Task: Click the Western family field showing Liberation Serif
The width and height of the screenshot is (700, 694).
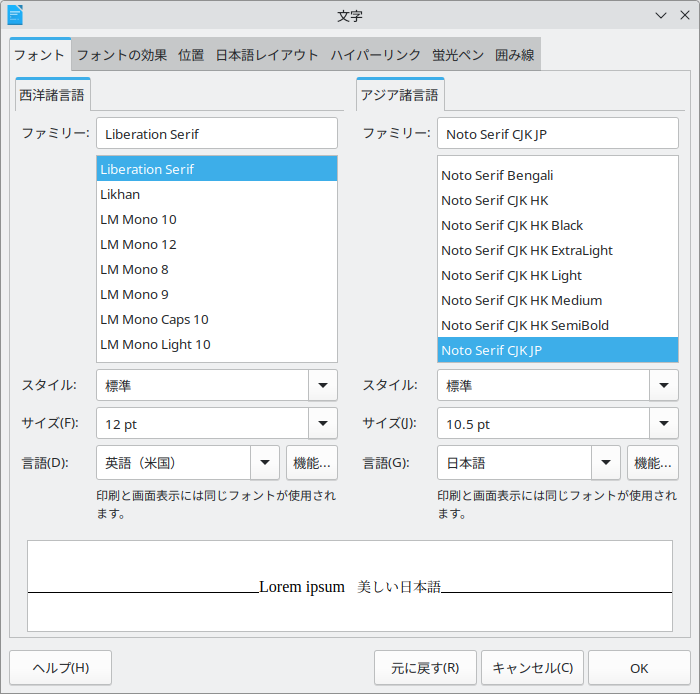Action: click(217, 133)
